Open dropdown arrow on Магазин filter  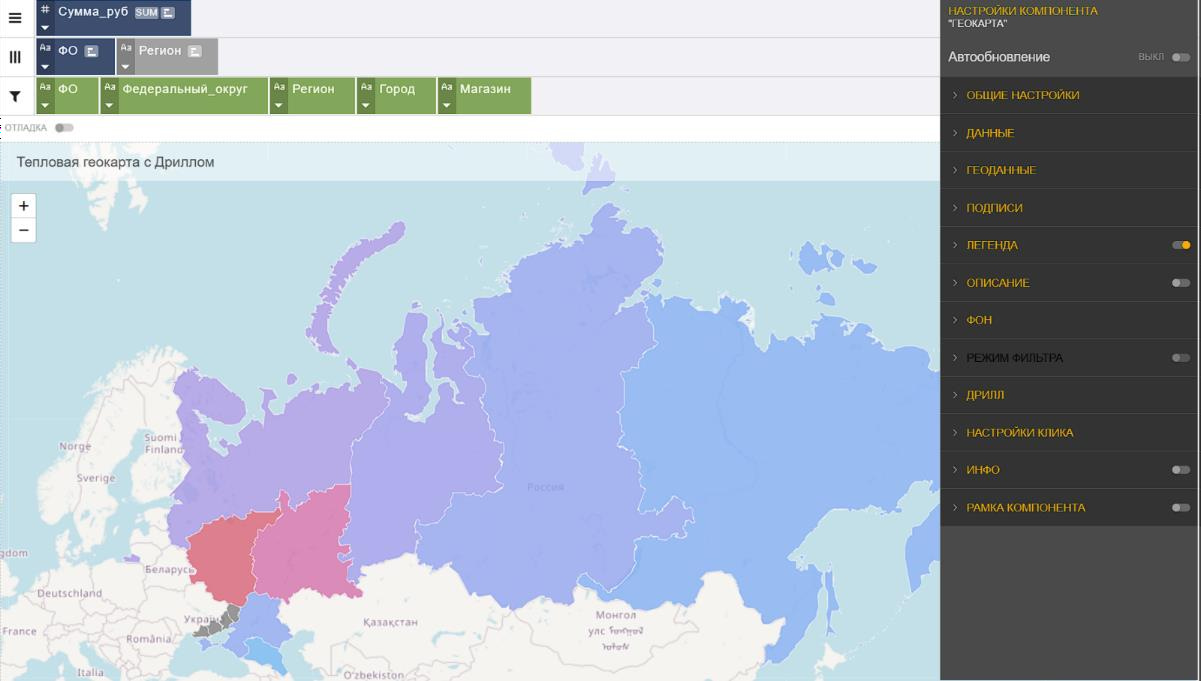(x=447, y=105)
